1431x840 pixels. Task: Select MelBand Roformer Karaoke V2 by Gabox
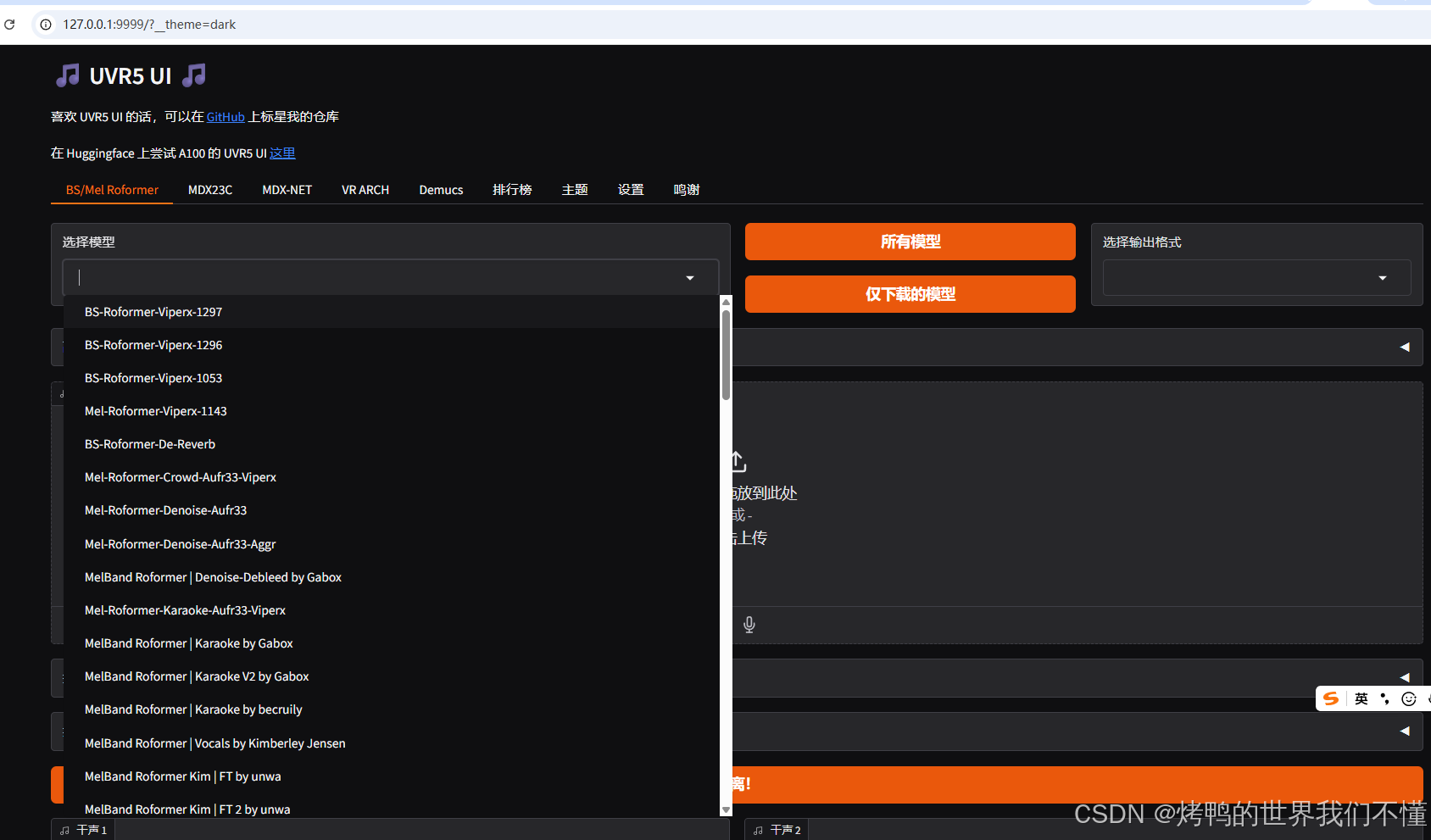pos(392,676)
